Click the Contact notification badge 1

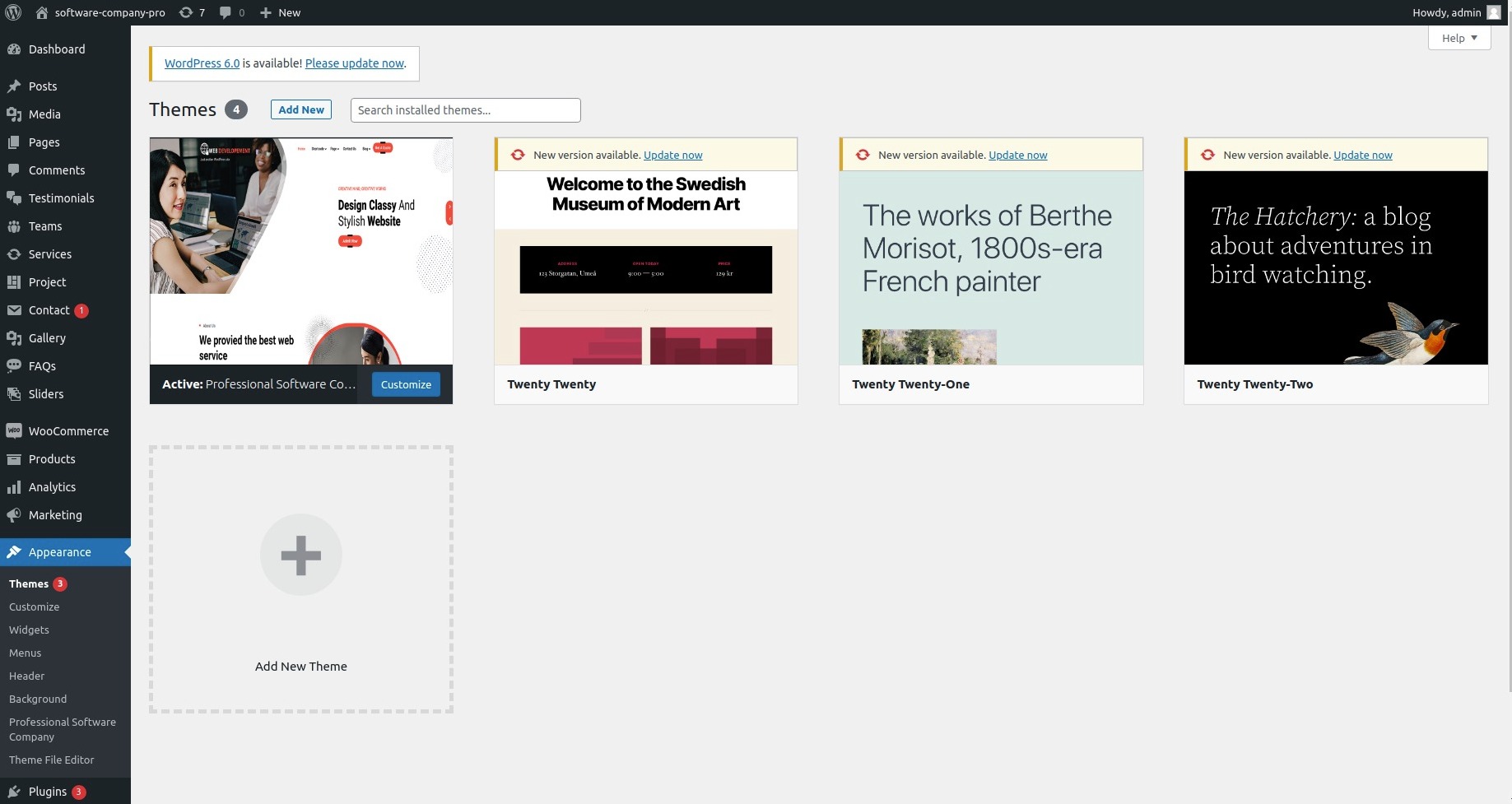click(81, 311)
